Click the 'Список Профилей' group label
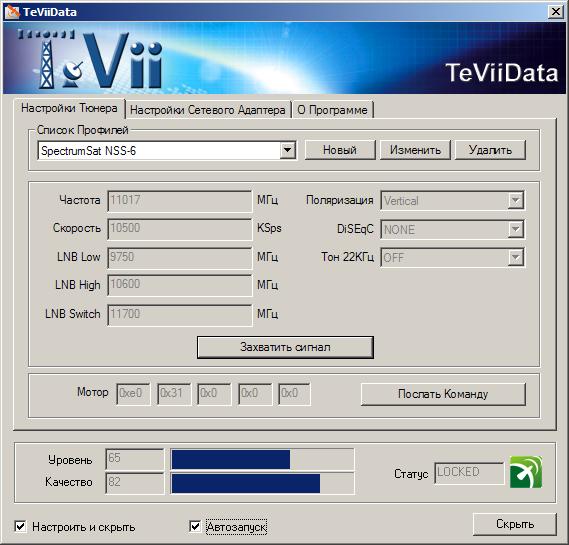Image resolution: width=569 pixels, height=545 pixels. 82,130
